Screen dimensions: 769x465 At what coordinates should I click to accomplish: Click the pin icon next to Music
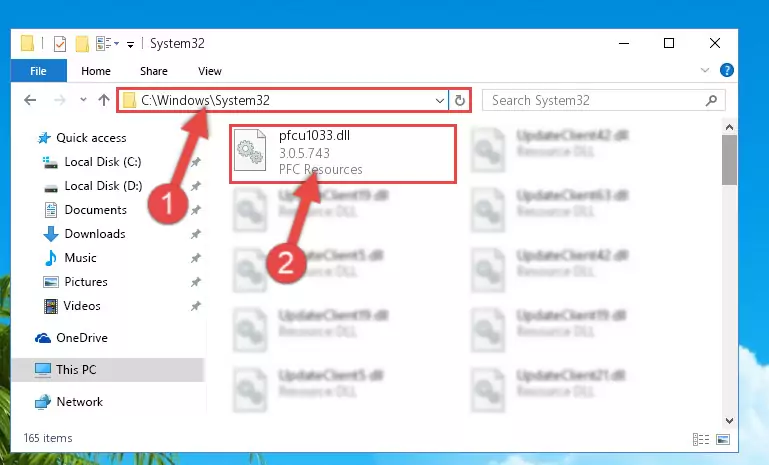(x=196, y=258)
